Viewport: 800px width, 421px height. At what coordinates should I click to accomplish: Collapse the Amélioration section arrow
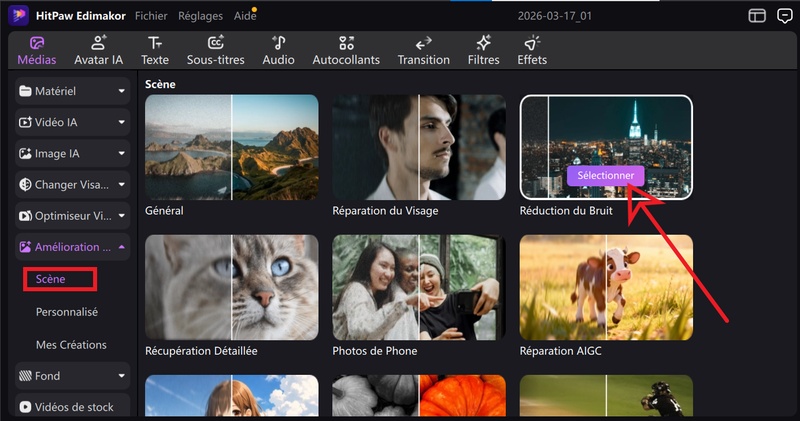coord(121,247)
